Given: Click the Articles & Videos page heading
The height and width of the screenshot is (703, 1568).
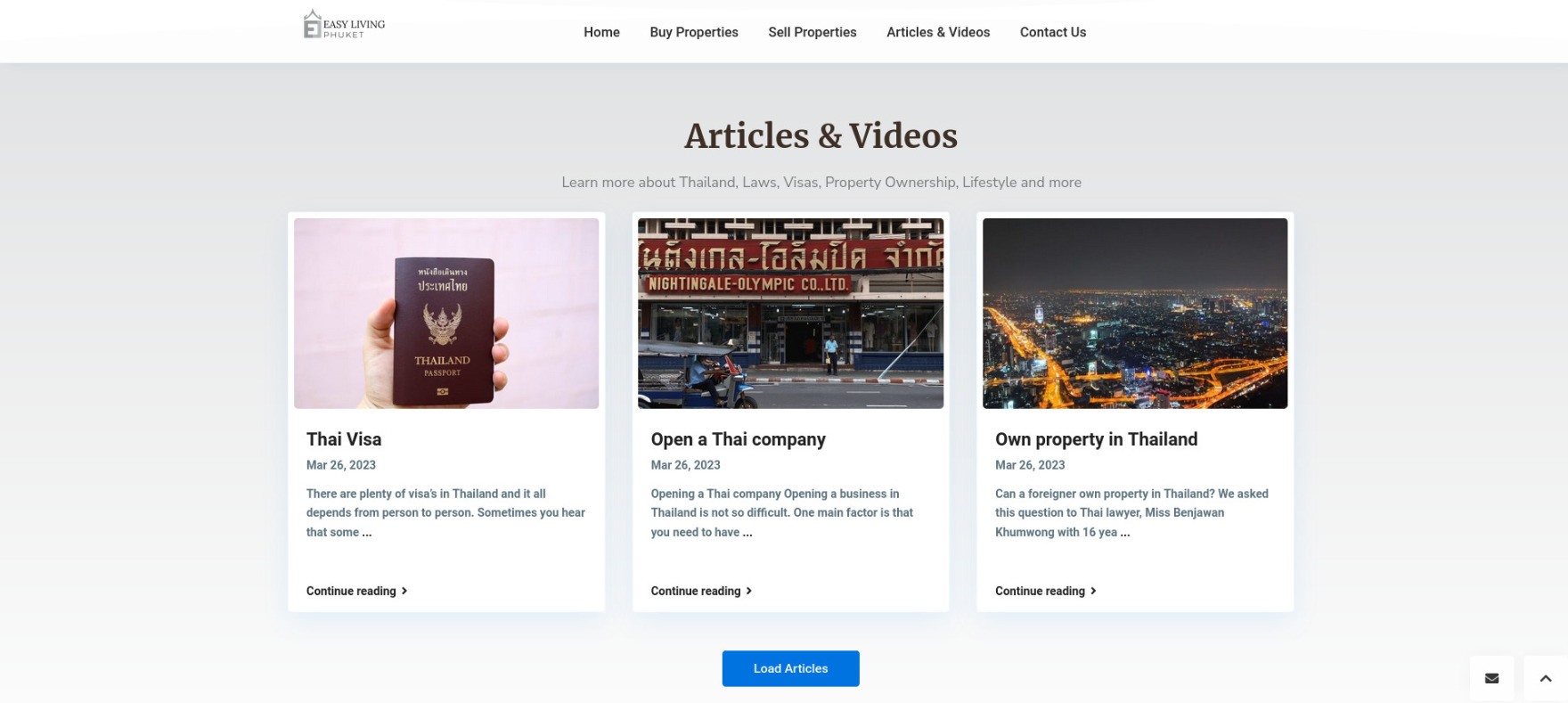Looking at the screenshot, I should 821,136.
